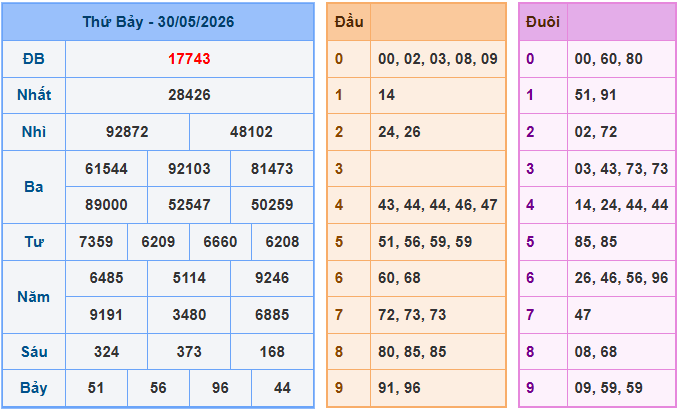Click the 'Năm' row label
The height and width of the screenshot is (411, 678).
(x=34, y=297)
